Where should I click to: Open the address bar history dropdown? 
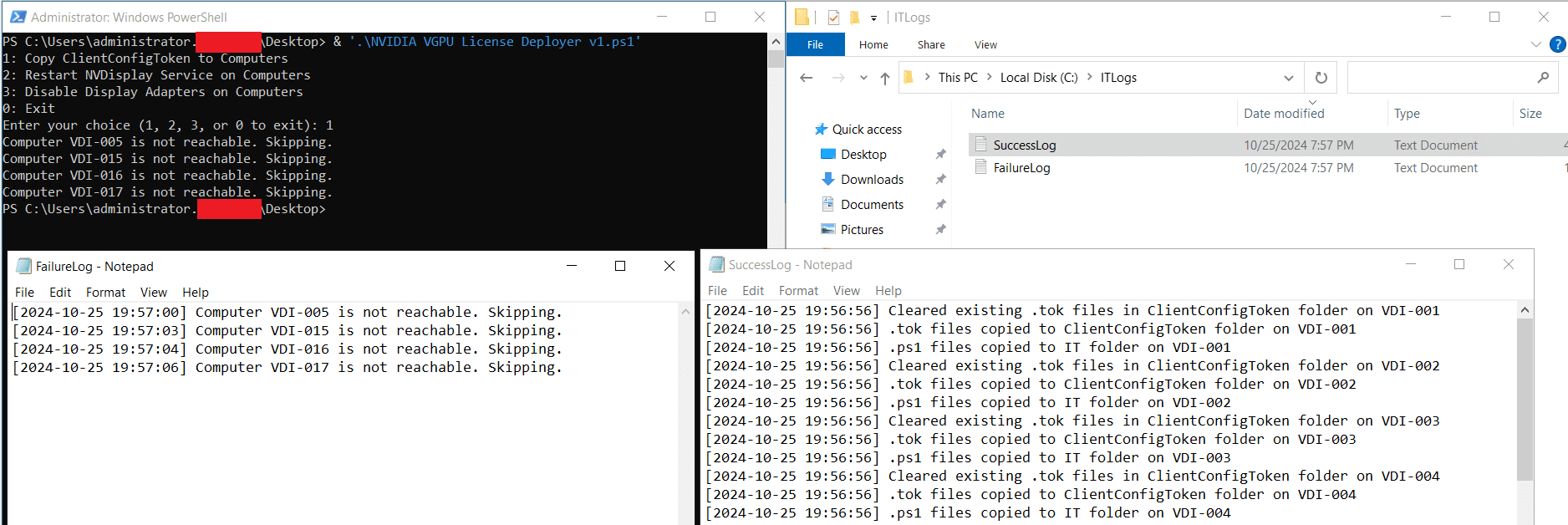point(1288,79)
